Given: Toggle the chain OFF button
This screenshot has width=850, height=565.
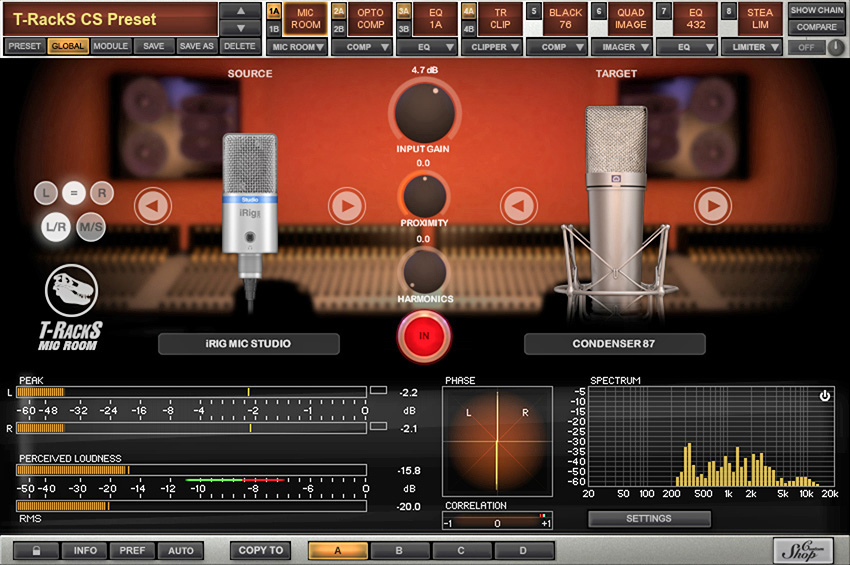Looking at the screenshot, I should click(x=806, y=47).
